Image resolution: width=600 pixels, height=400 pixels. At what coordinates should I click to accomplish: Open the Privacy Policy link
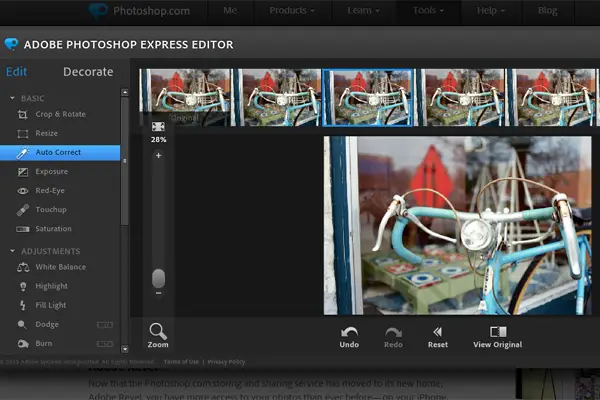click(226, 362)
